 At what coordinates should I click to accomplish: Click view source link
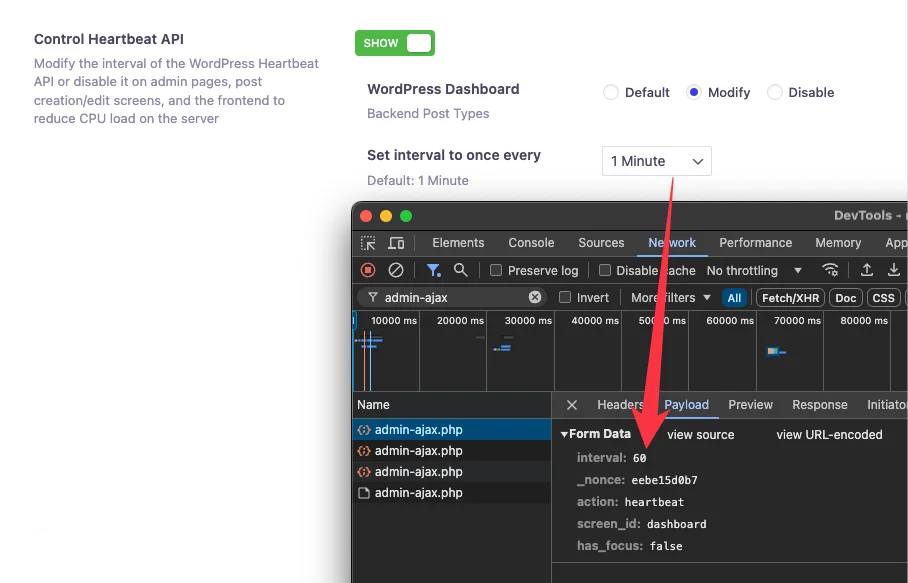[700, 434]
